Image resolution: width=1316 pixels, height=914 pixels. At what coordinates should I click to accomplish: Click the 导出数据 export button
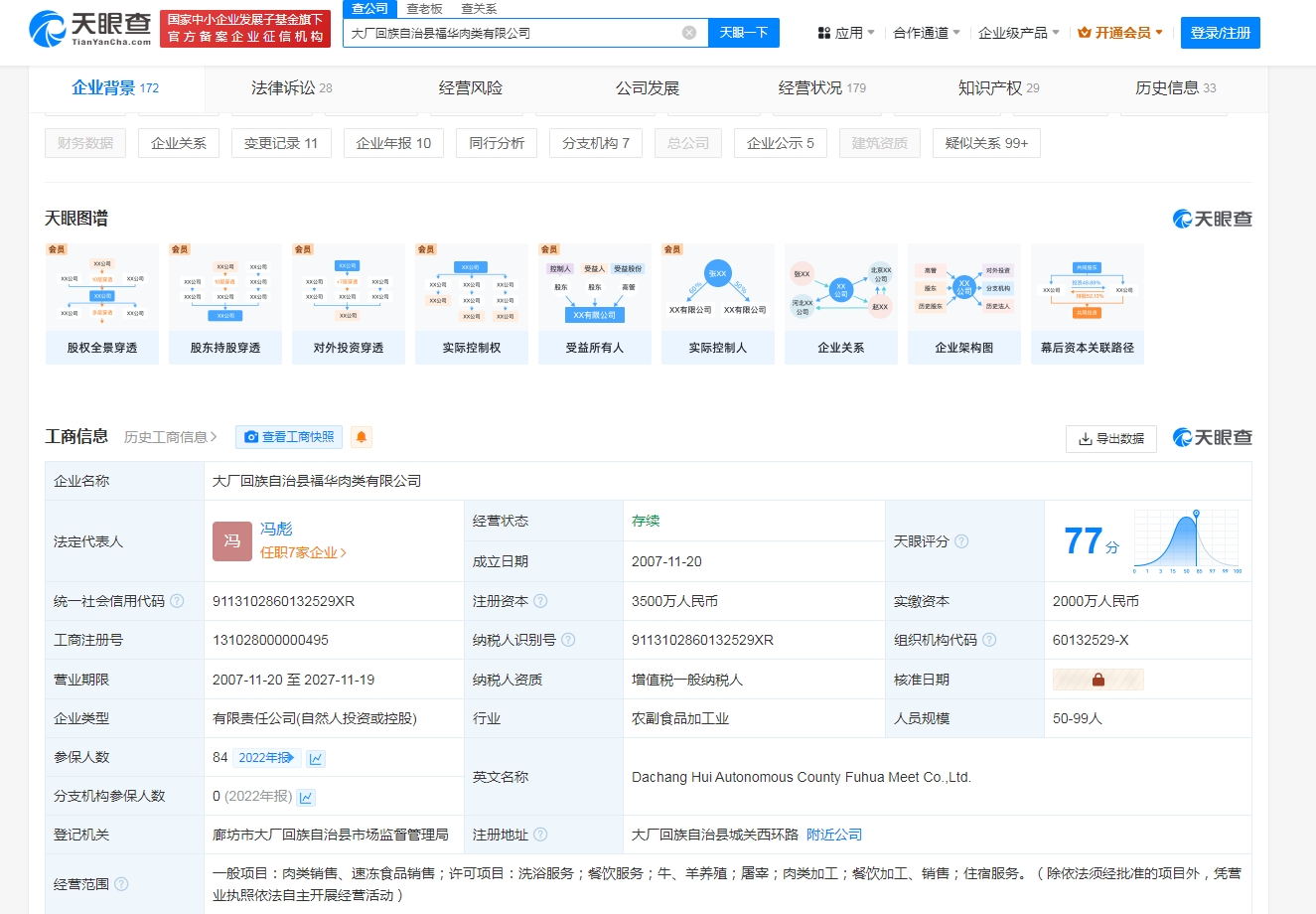(x=1110, y=438)
